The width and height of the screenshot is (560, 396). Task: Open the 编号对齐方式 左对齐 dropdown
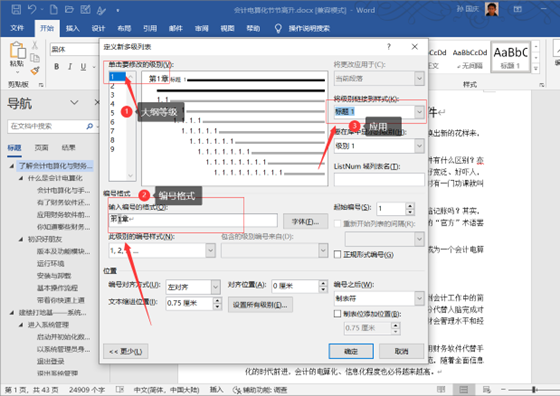pyautogui.click(x=215, y=287)
